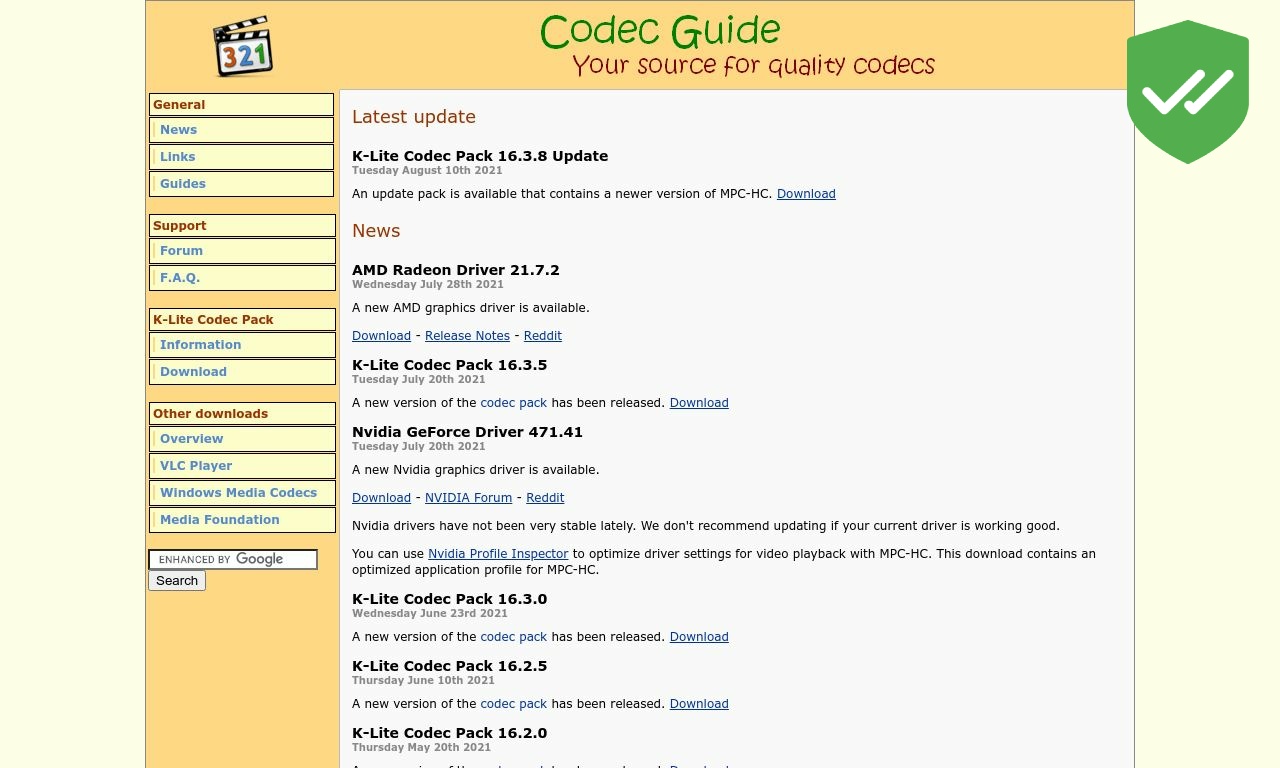Download the Nvidia GeForce Driver 471.41
Screen dimensions: 1280x768
click(381, 498)
